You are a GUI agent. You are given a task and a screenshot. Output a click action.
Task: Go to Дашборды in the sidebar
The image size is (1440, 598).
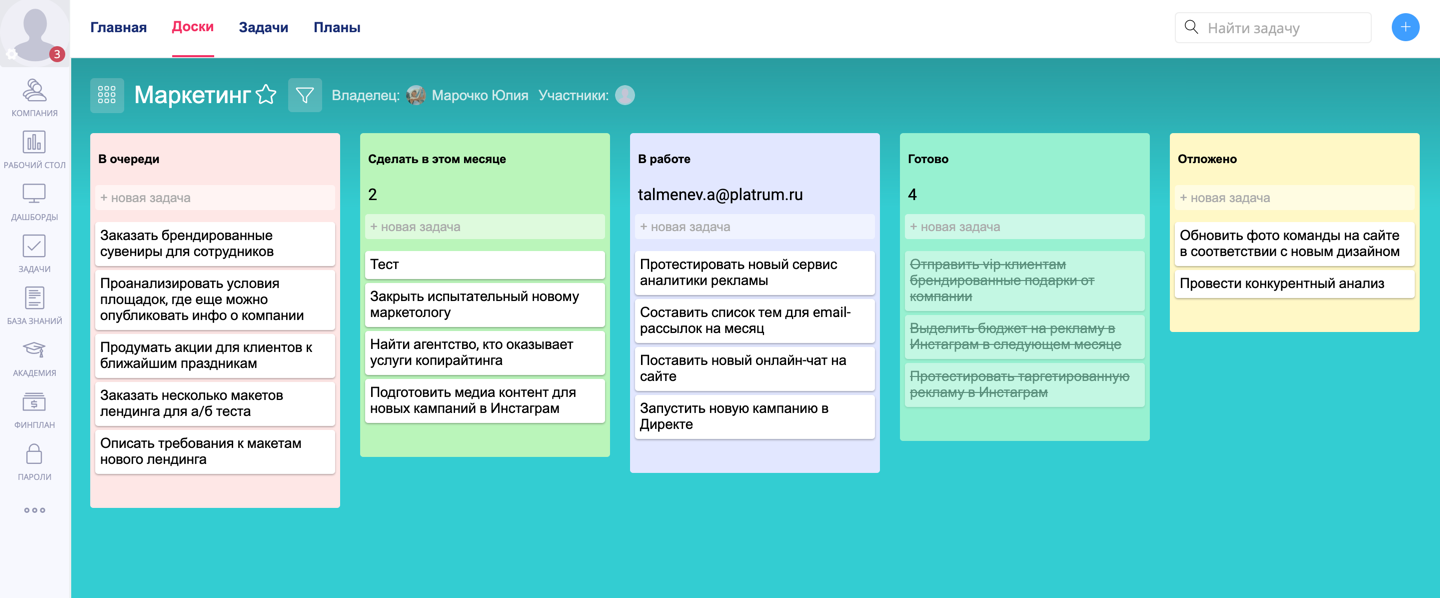(x=34, y=200)
